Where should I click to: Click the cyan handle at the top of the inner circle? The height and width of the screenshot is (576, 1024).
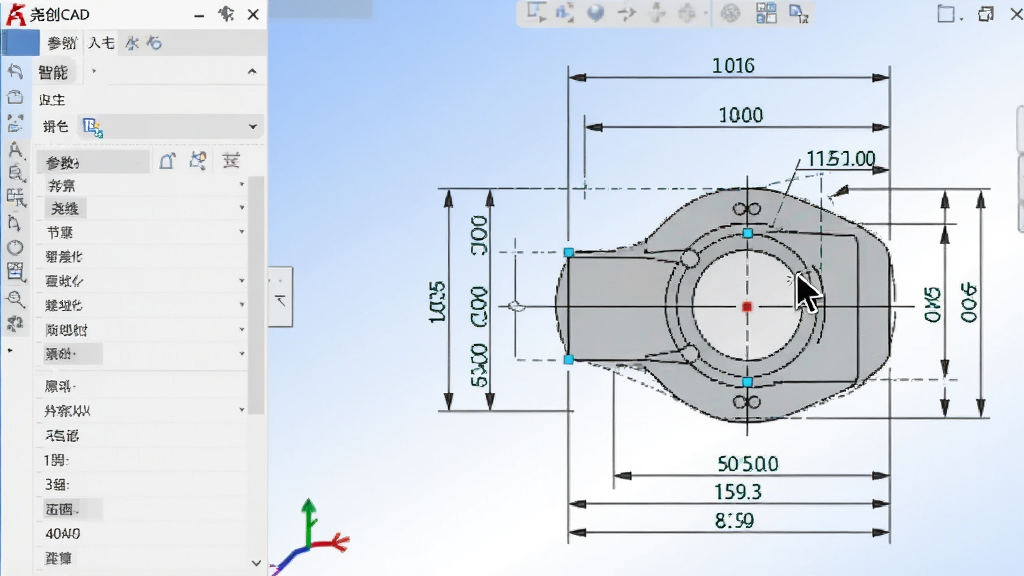748,233
